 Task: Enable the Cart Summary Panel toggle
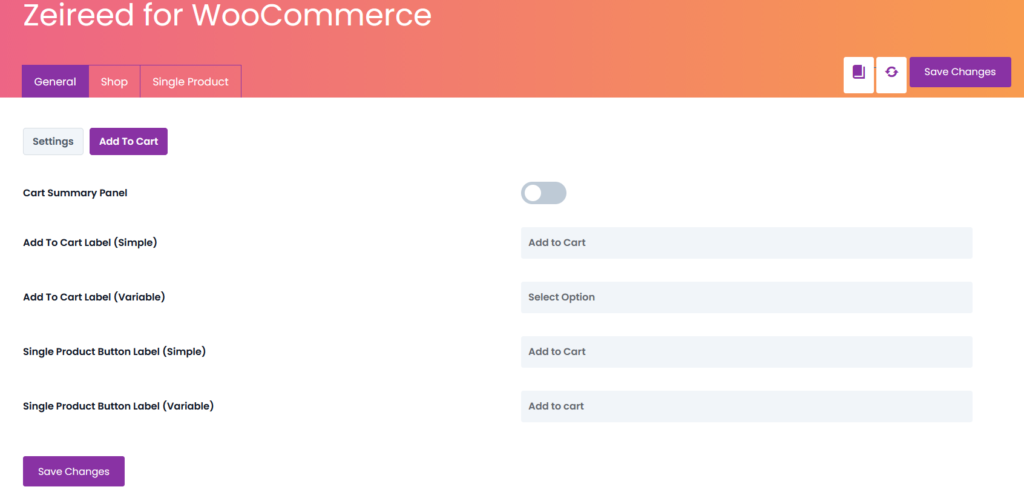pyautogui.click(x=543, y=193)
